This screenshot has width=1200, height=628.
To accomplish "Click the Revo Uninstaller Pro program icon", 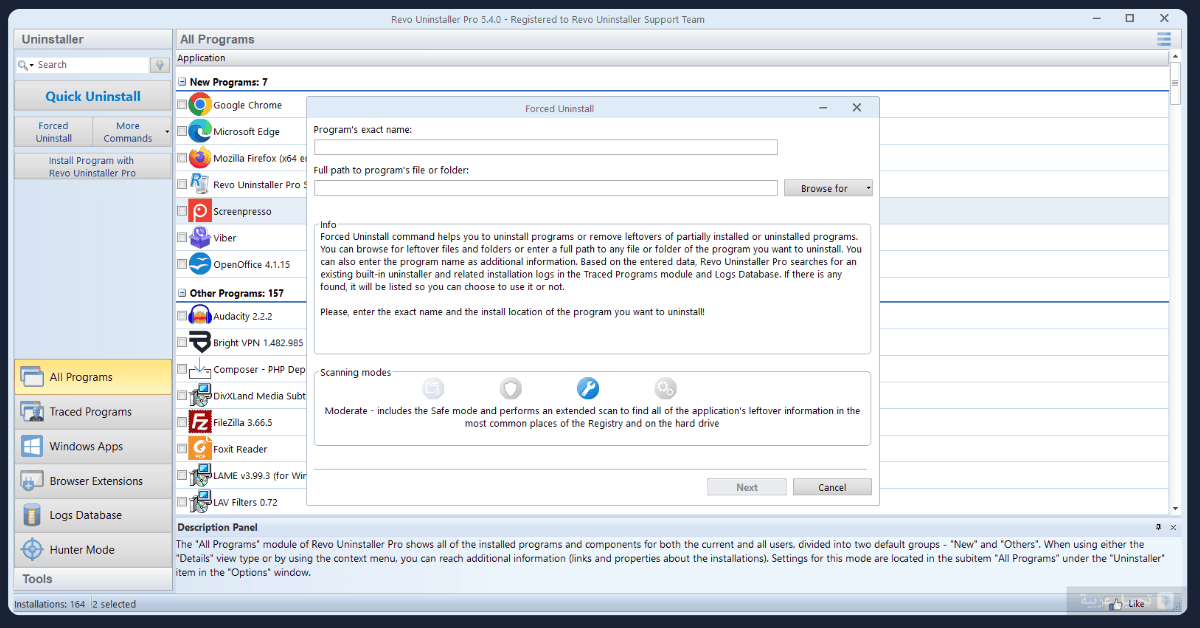I will pyautogui.click(x=199, y=184).
